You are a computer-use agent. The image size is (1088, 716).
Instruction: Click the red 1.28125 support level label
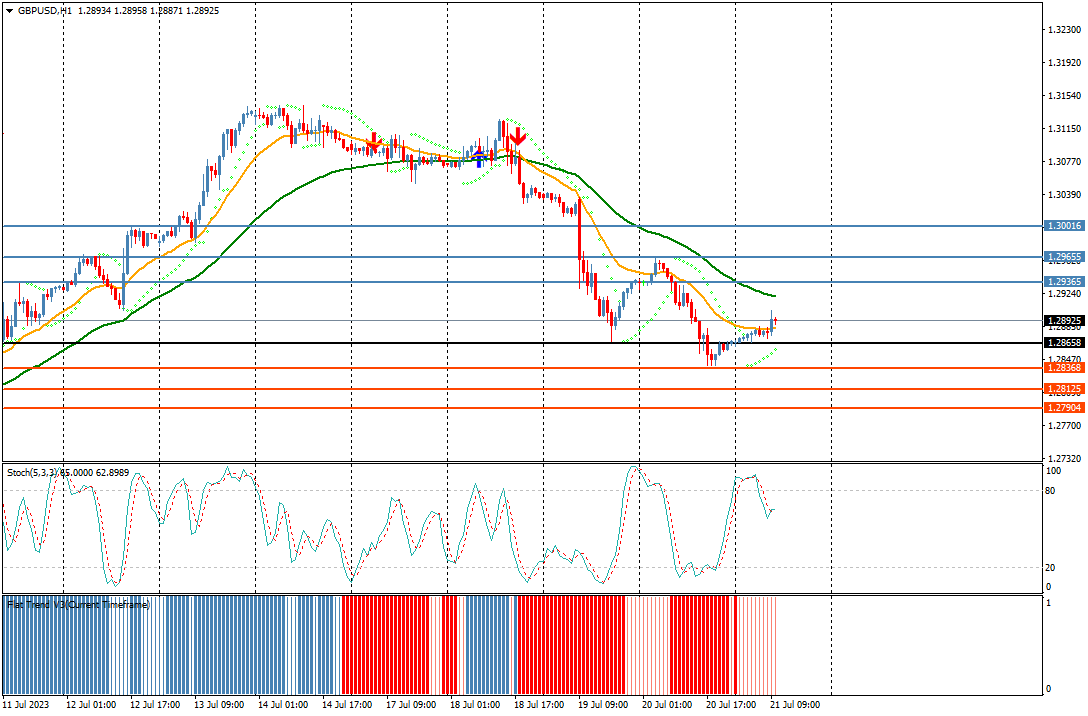click(1064, 389)
